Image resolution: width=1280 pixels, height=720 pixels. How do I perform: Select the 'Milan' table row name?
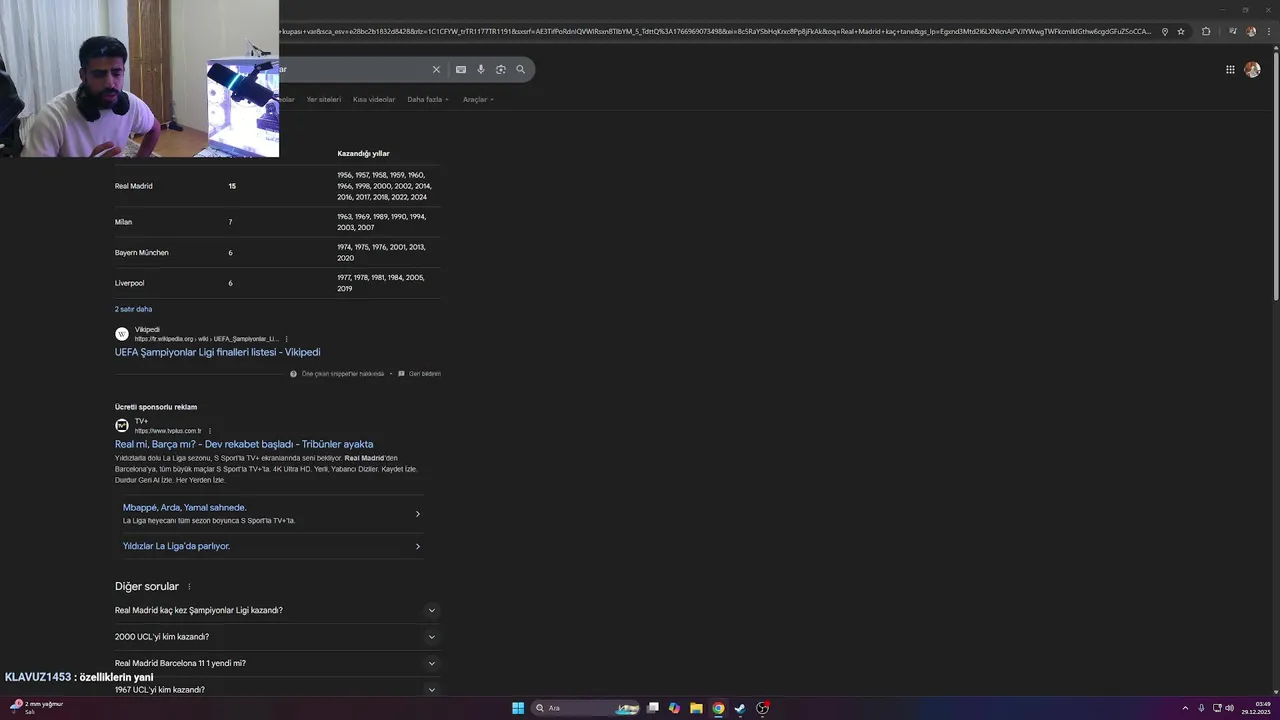123,222
